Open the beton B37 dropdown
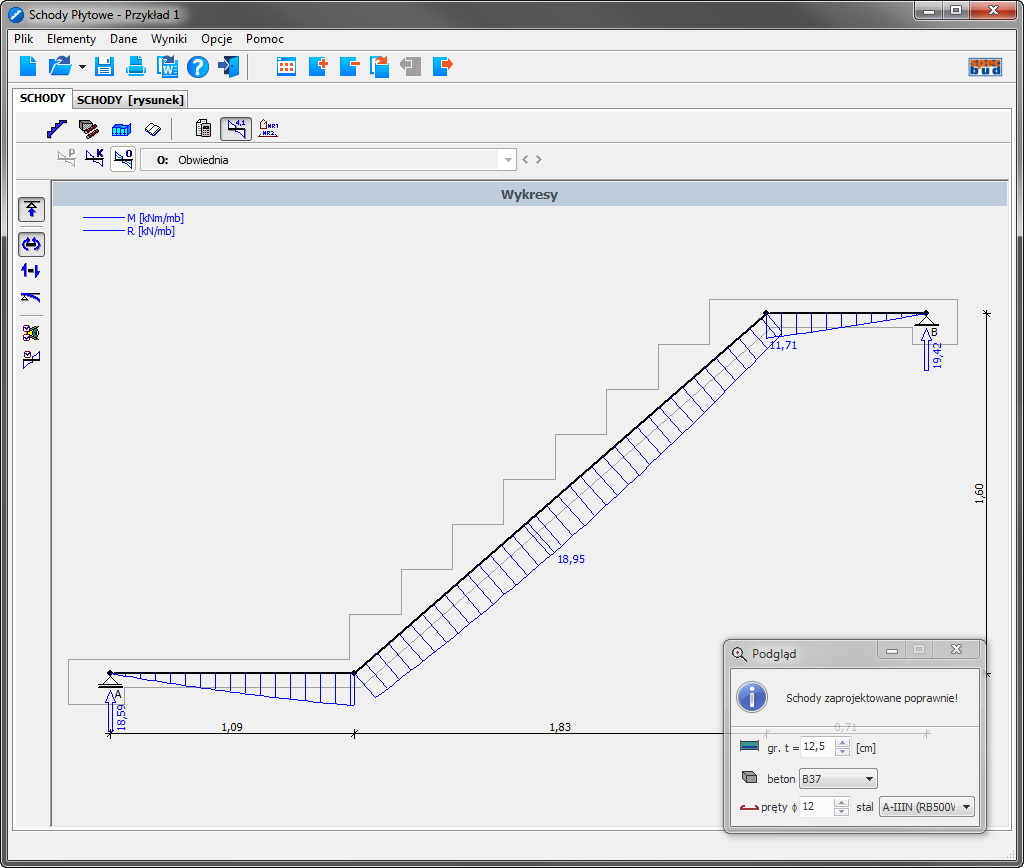The width and height of the screenshot is (1024, 868). pyautogui.click(x=868, y=779)
